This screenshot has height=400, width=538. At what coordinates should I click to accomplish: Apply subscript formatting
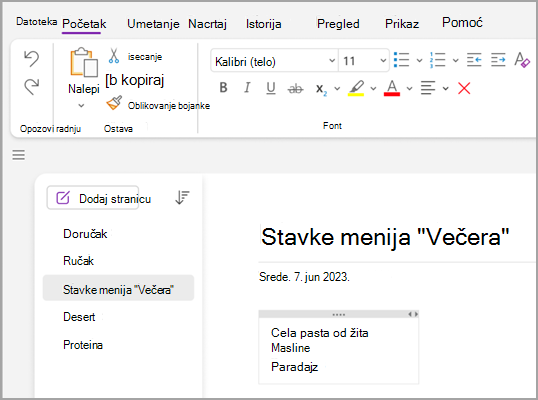point(321,89)
